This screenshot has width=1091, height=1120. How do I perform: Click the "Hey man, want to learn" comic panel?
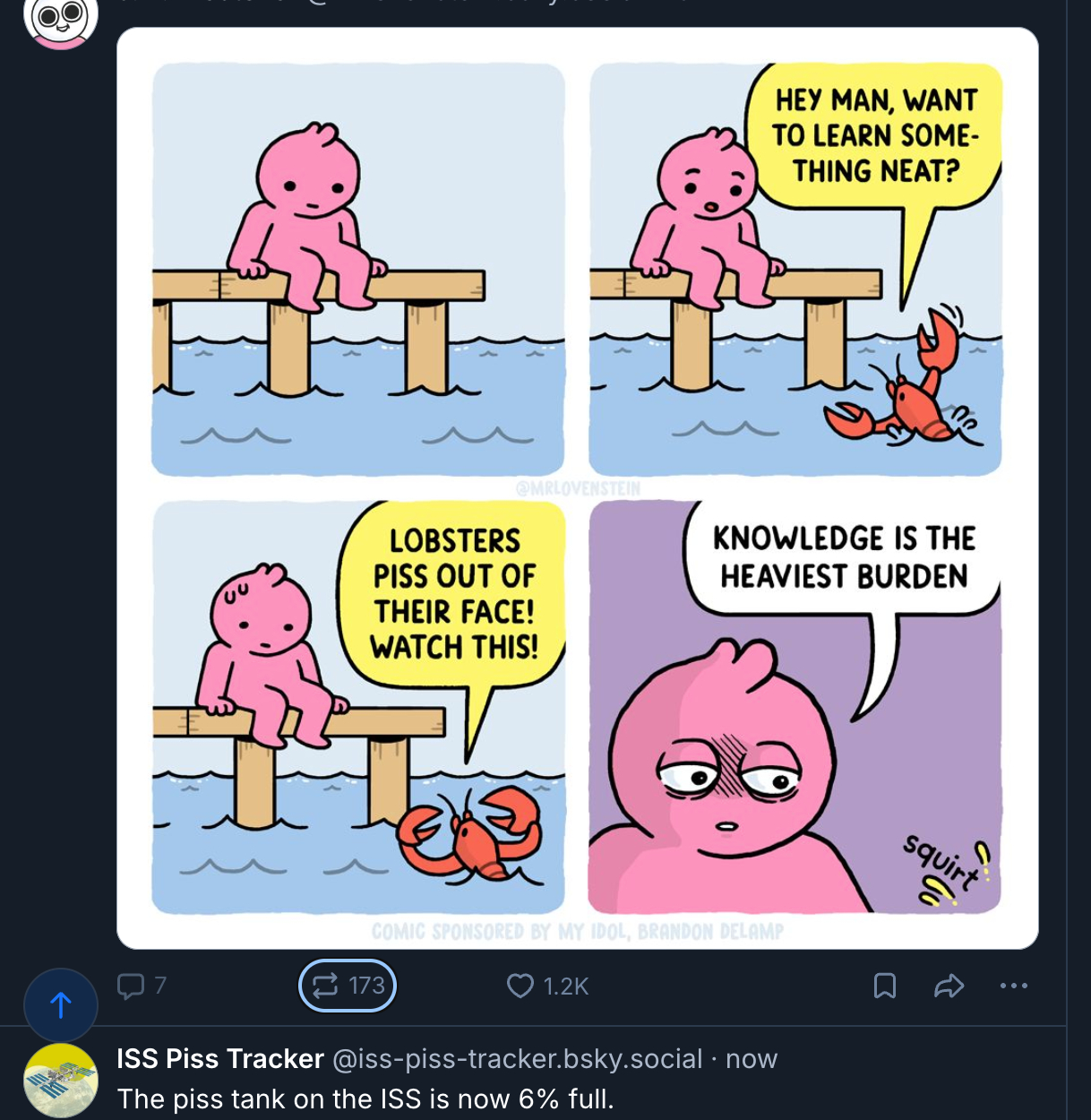795,269
